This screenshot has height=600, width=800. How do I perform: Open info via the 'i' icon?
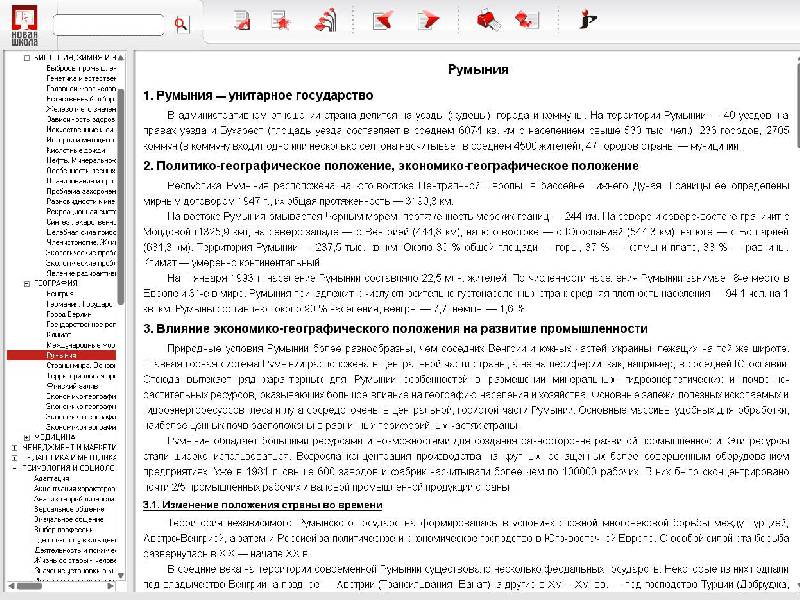(x=588, y=19)
